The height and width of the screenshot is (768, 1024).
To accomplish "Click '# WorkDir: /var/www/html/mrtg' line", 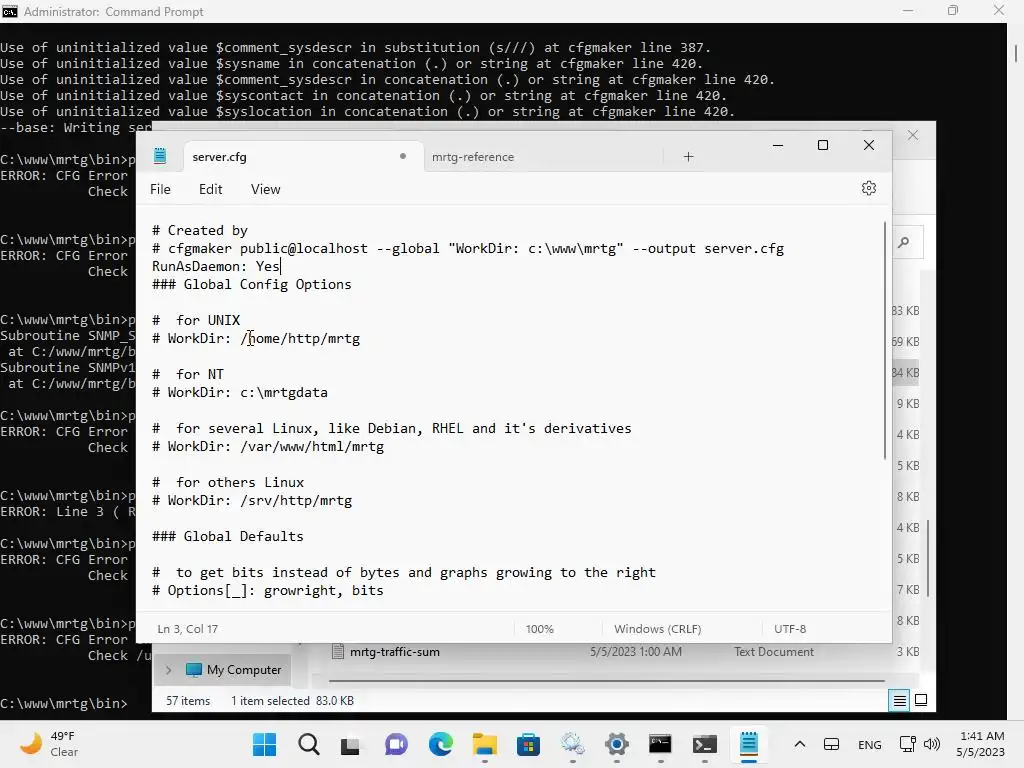I will [268, 447].
